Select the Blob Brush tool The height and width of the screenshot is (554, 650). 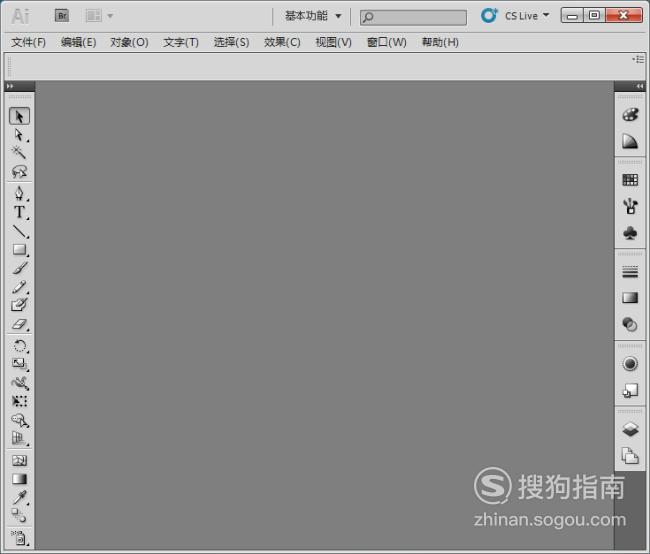tap(19, 305)
